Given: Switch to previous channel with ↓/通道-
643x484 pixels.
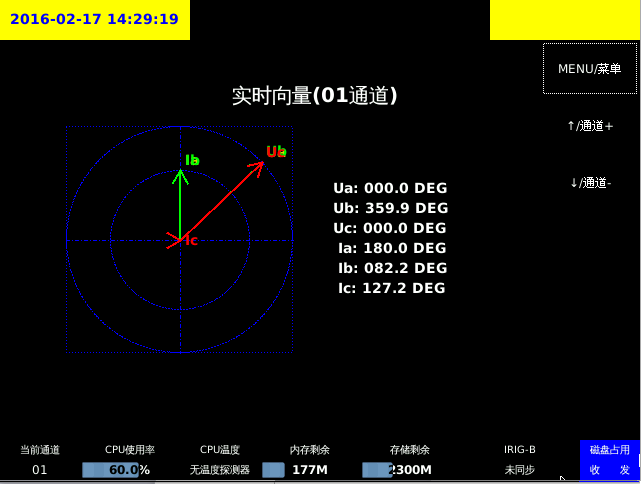Looking at the screenshot, I should [x=590, y=183].
